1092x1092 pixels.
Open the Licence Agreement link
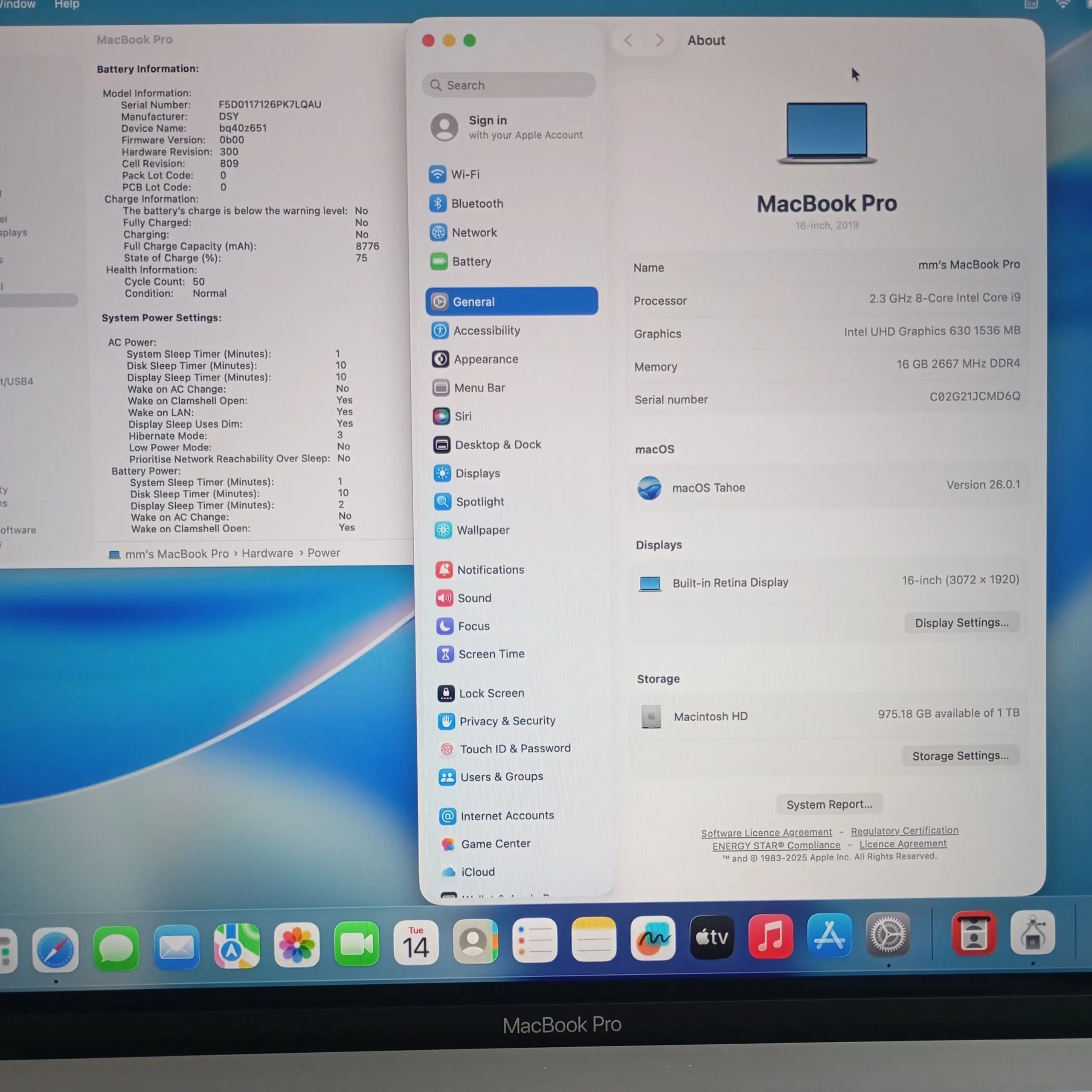pos(903,844)
